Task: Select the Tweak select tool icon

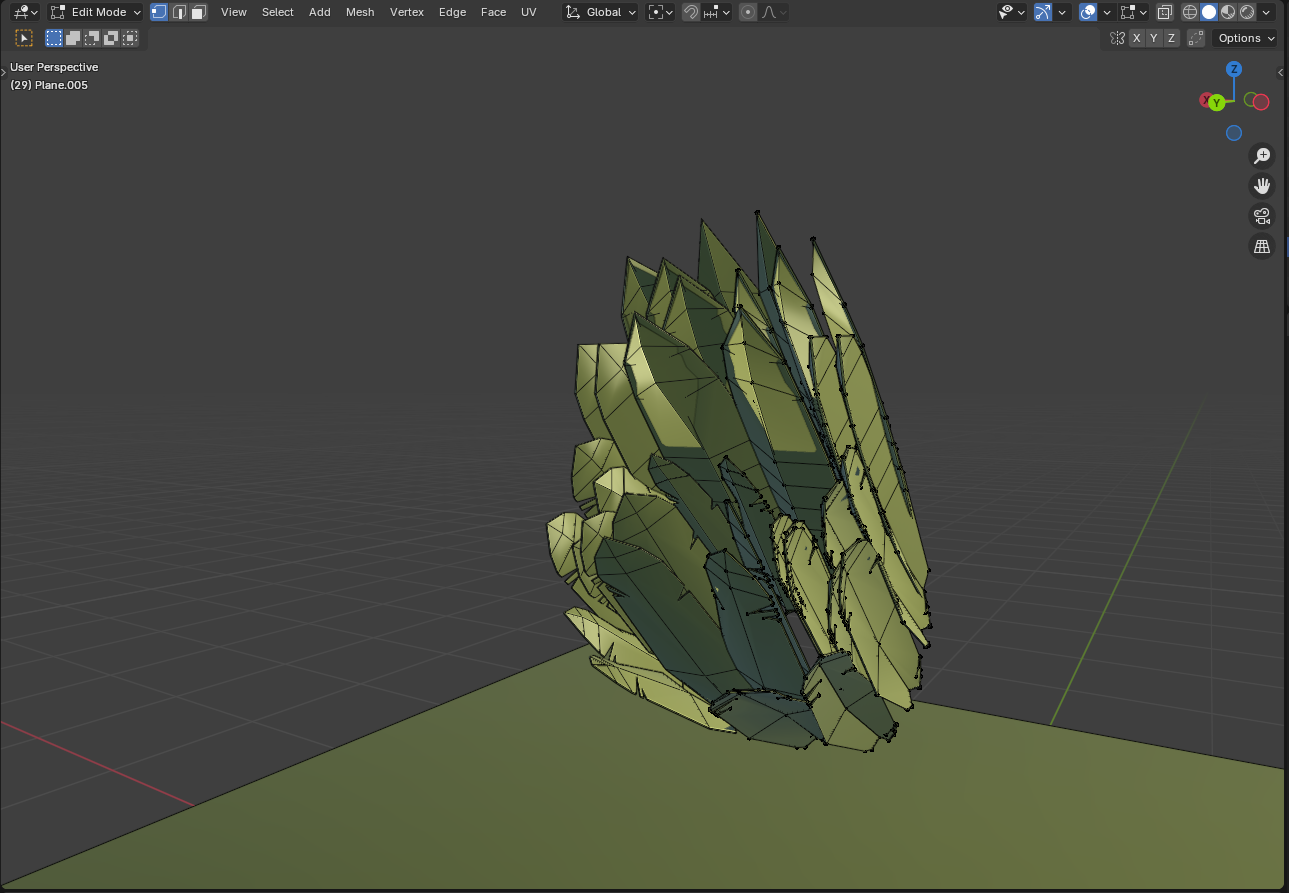Action: click(24, 38)
